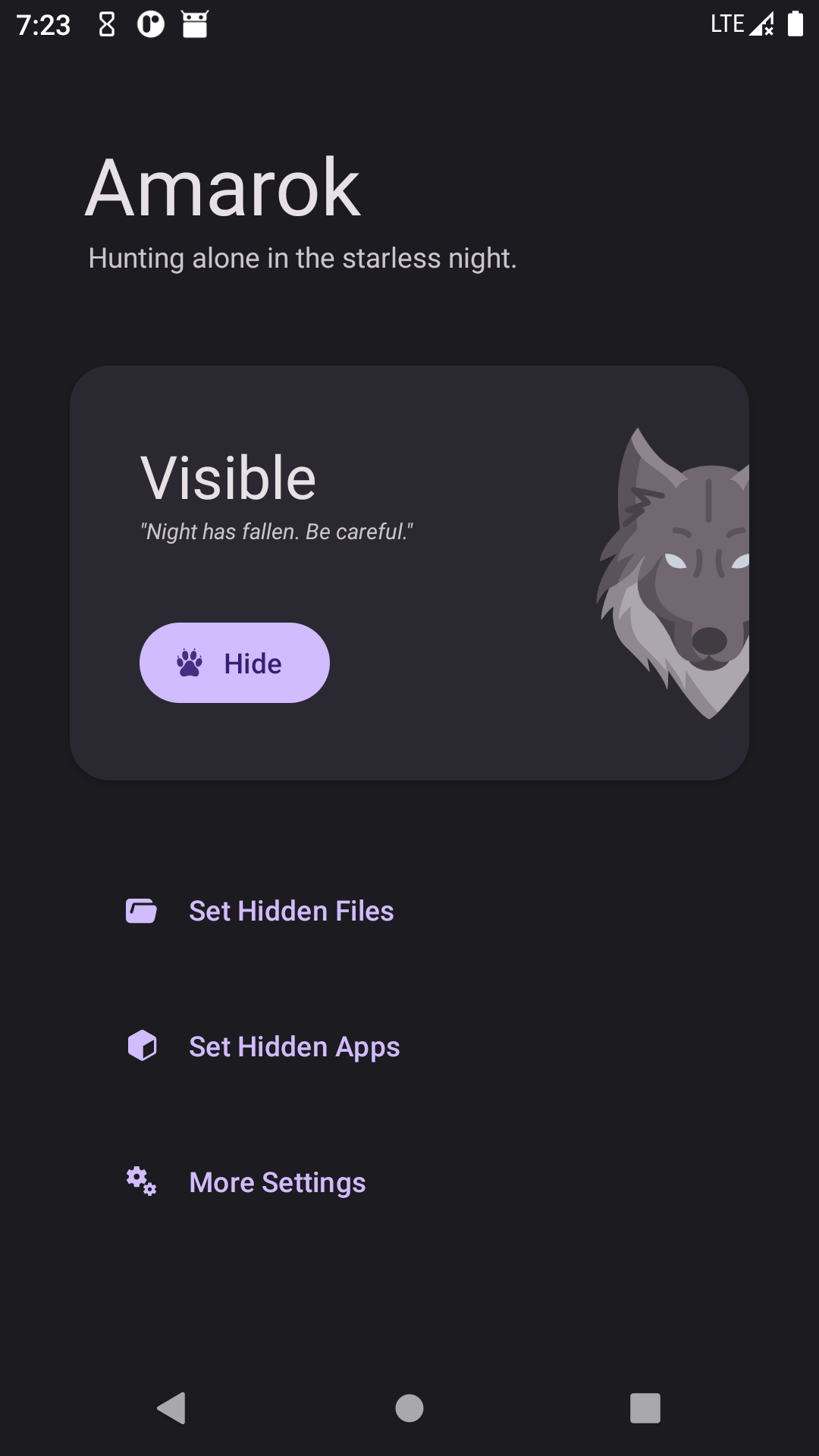The height and width of the screenshot is (1456, 819).
Task: Tap the "Hunting alone" subtitle text
Action: tap(303, 259)
